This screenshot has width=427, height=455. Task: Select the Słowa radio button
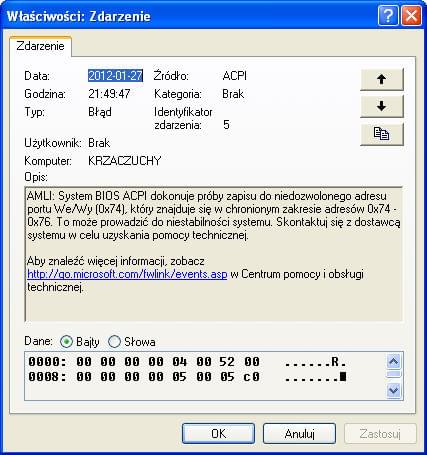(114, 342)
